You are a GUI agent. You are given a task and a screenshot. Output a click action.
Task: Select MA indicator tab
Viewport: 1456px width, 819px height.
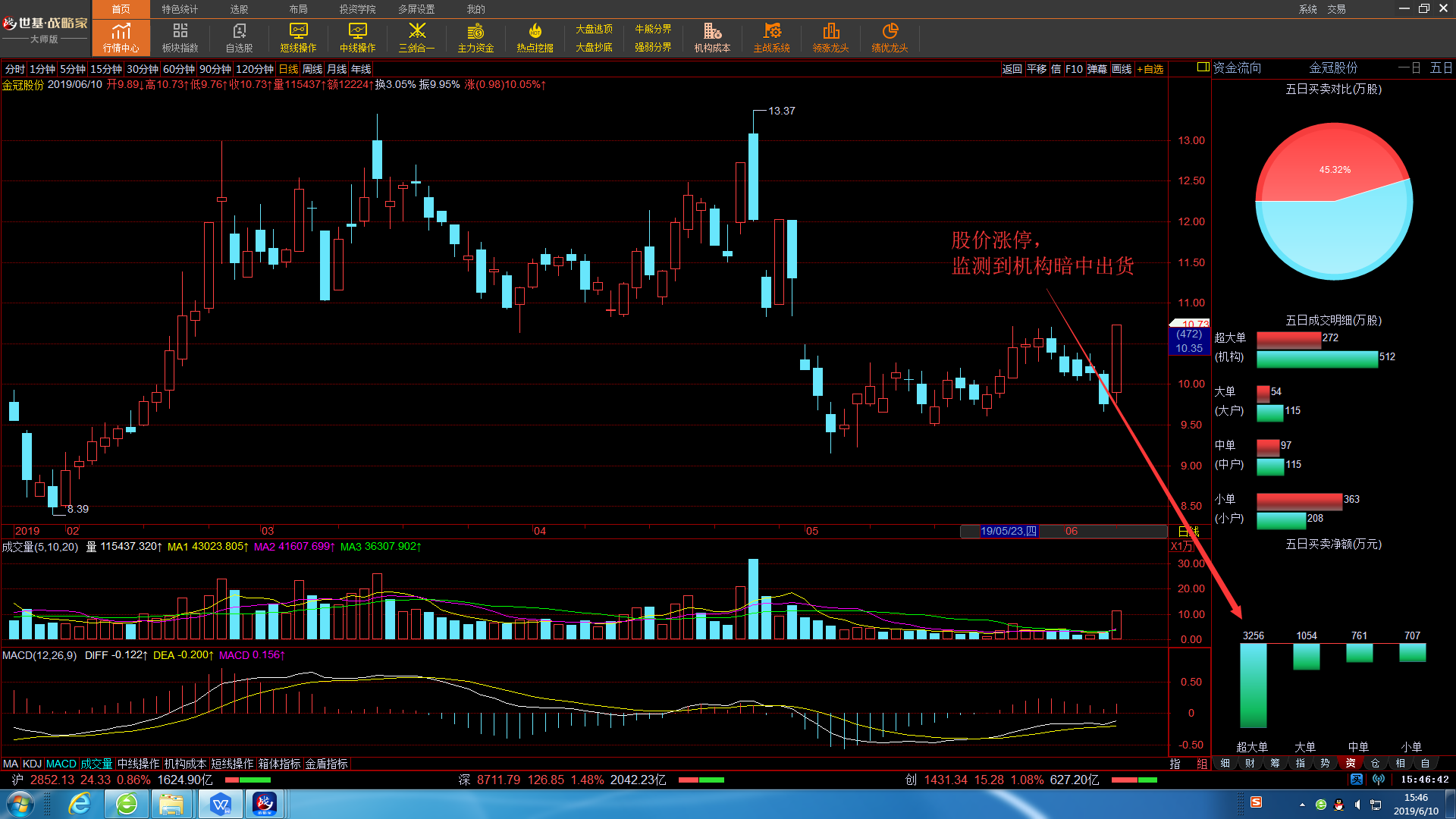11,764
